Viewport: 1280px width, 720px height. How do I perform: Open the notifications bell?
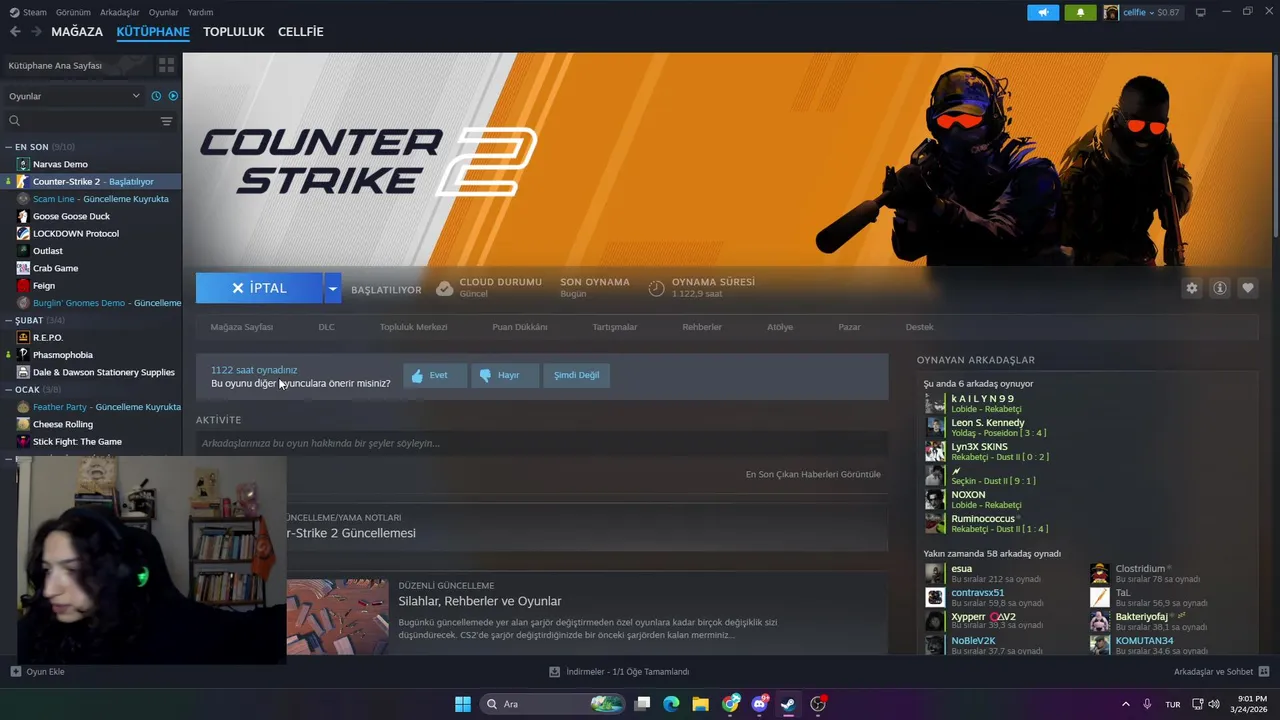[1080, 12]
